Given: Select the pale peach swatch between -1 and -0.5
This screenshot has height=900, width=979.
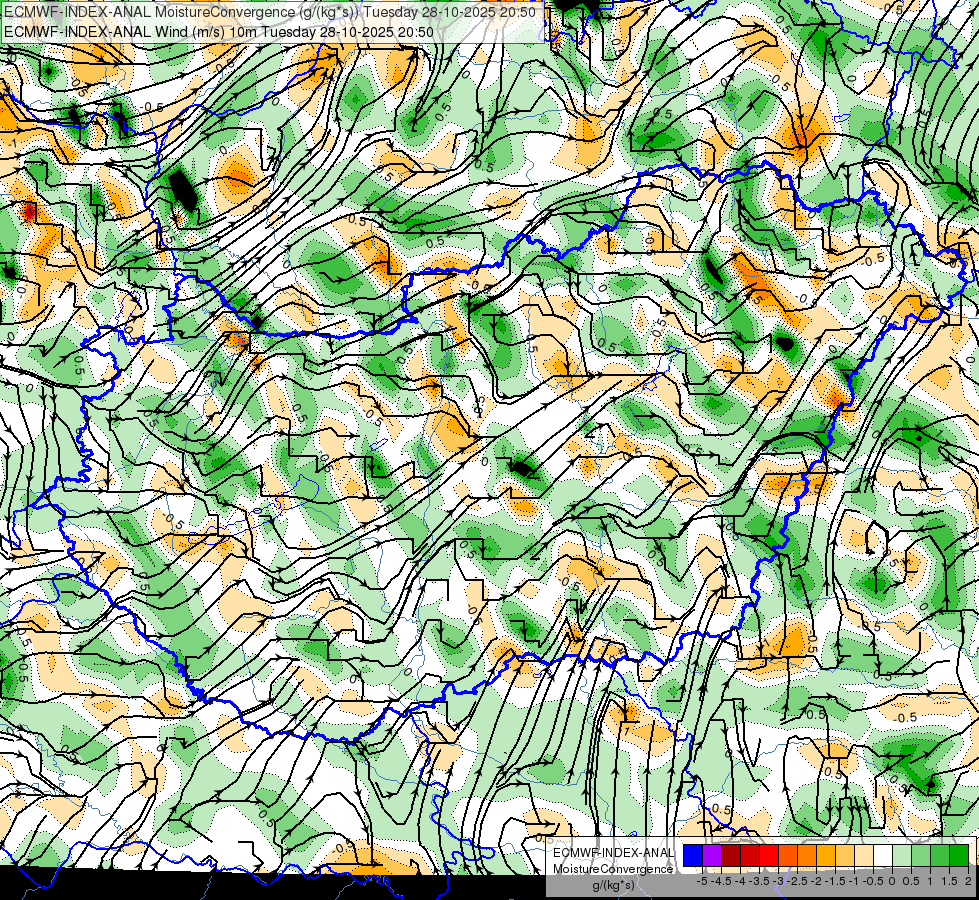Looking at the screenshot, I should pyautogui.click(x=864, y=856).
